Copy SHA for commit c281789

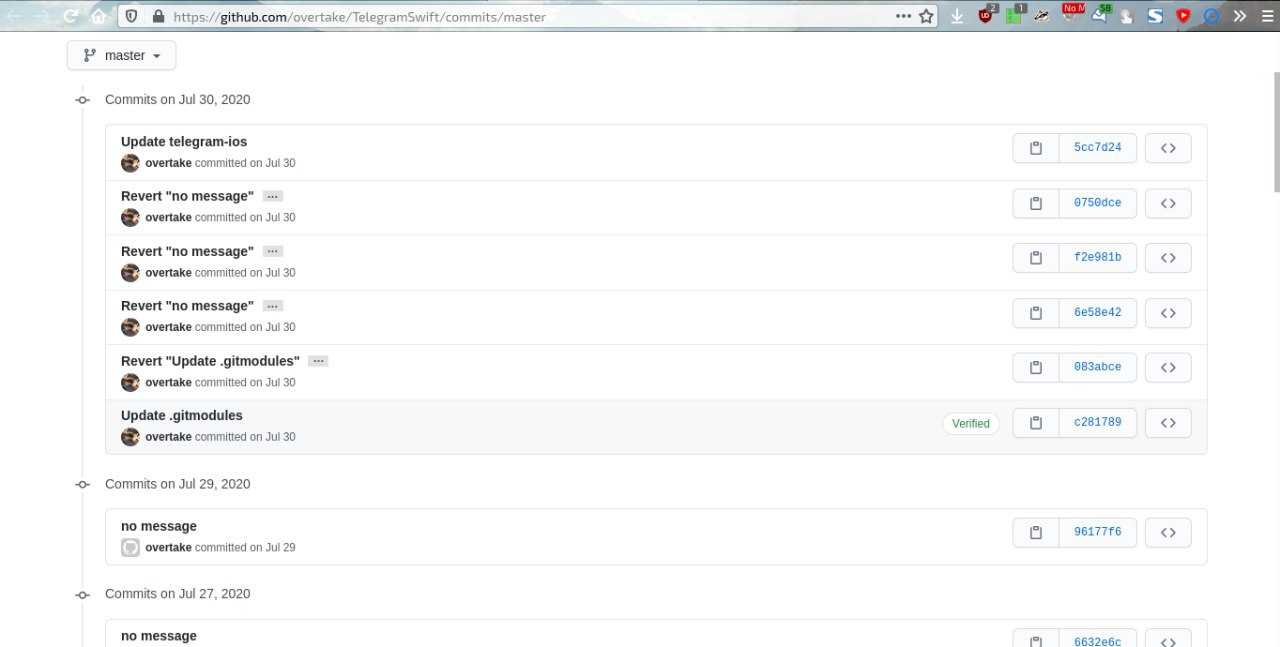click(1036, 423)
